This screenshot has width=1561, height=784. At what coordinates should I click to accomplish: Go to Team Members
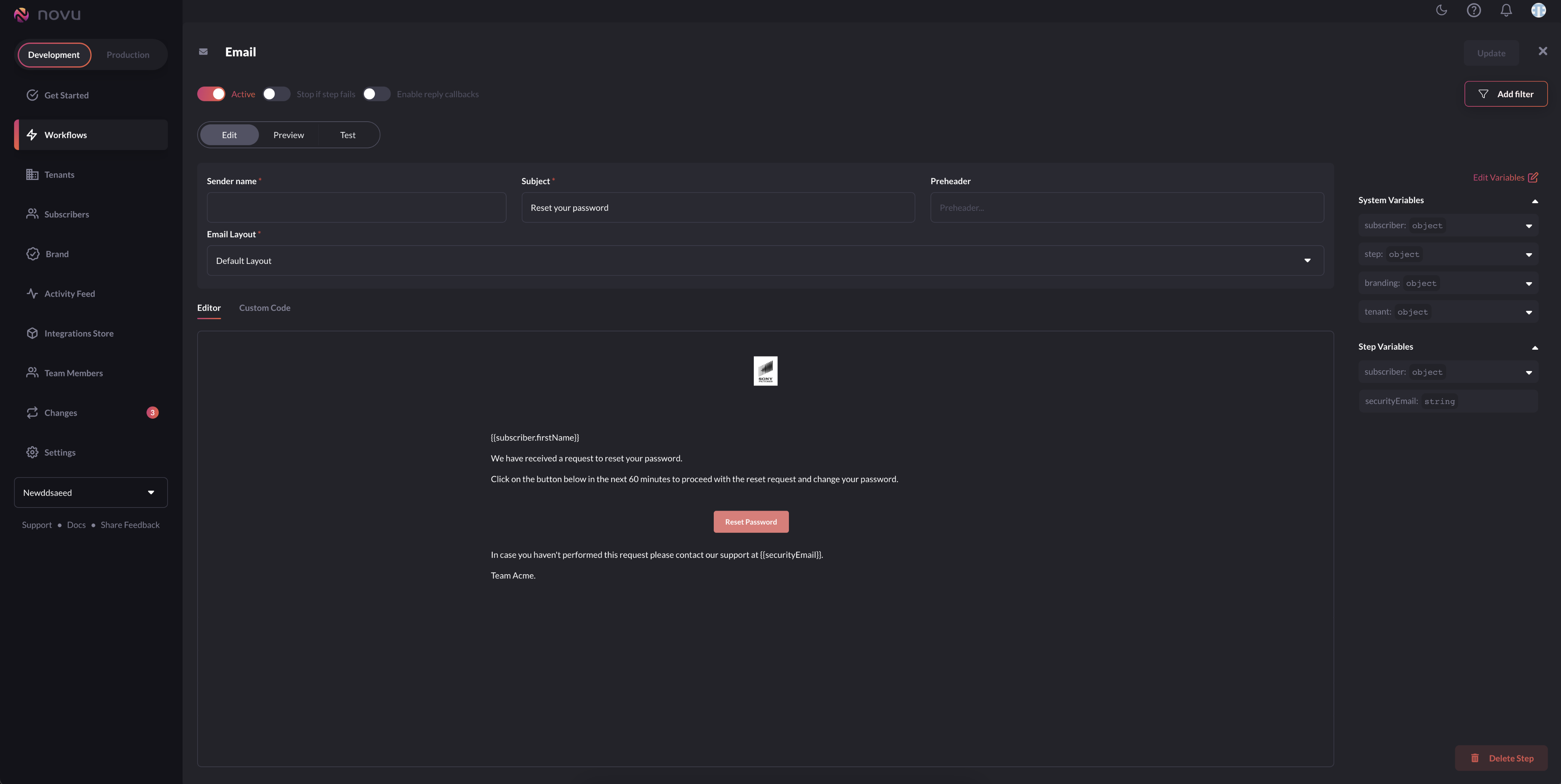[x=73, y=373]
